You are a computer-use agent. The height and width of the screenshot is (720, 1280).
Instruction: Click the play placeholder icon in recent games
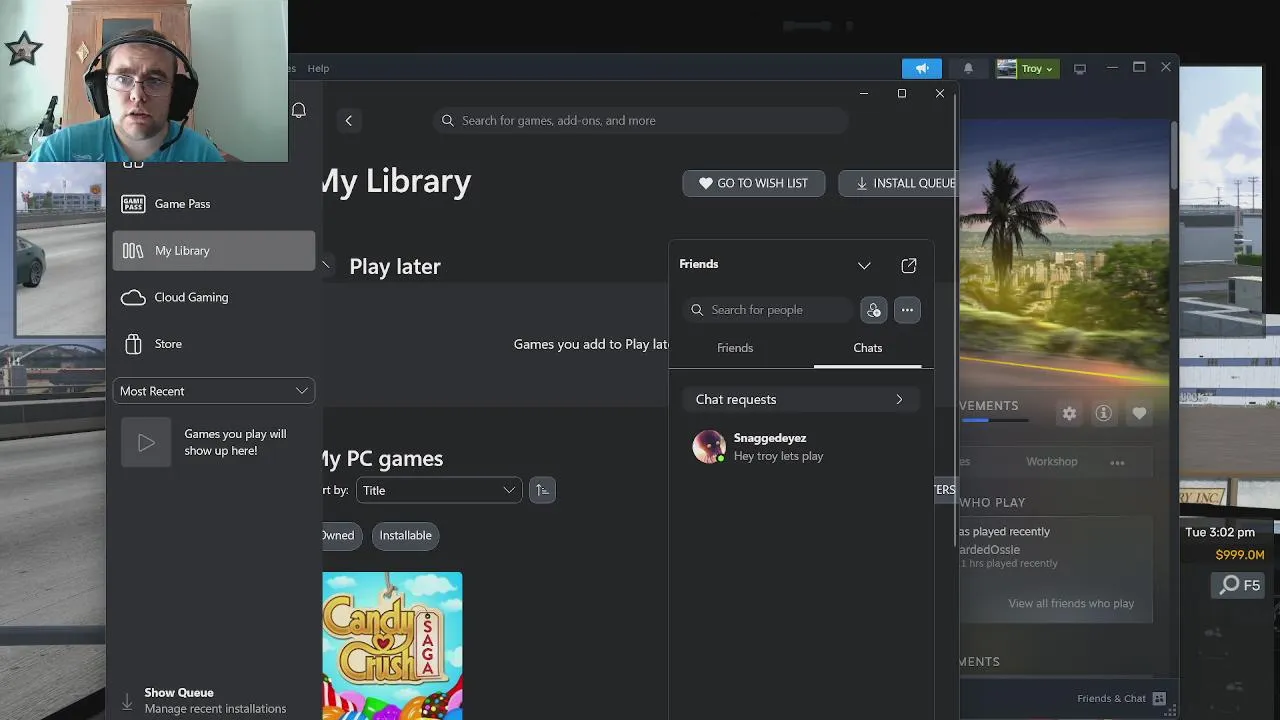coord(146,442)
